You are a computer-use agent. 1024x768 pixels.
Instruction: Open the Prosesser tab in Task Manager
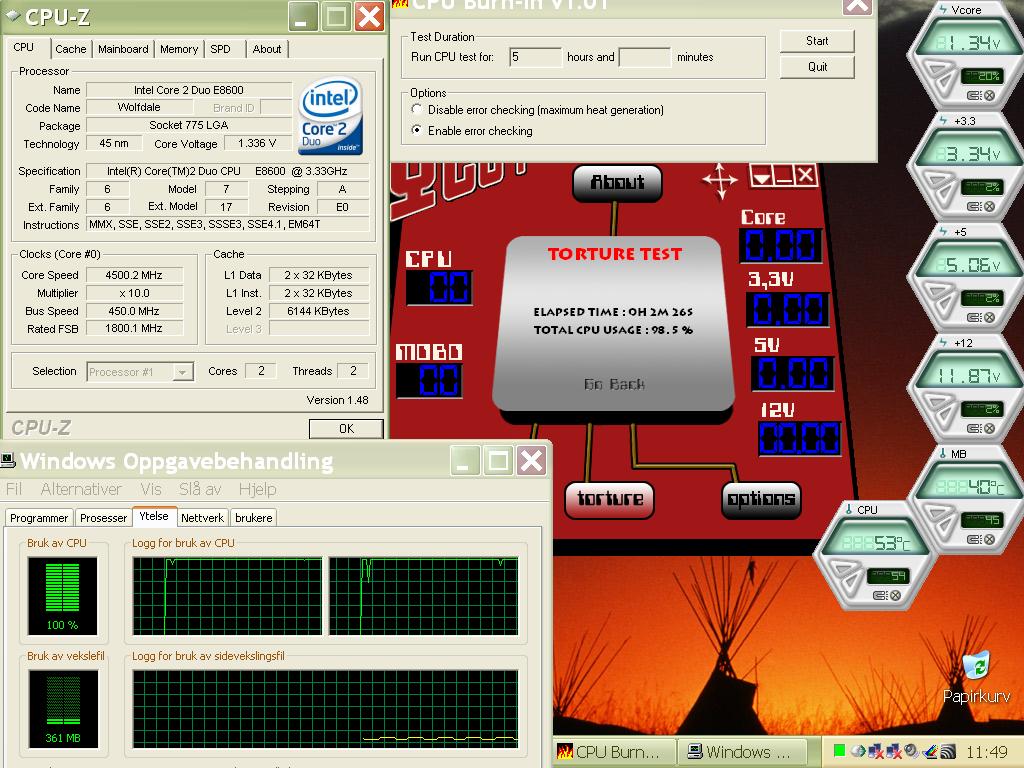point(103,518)
